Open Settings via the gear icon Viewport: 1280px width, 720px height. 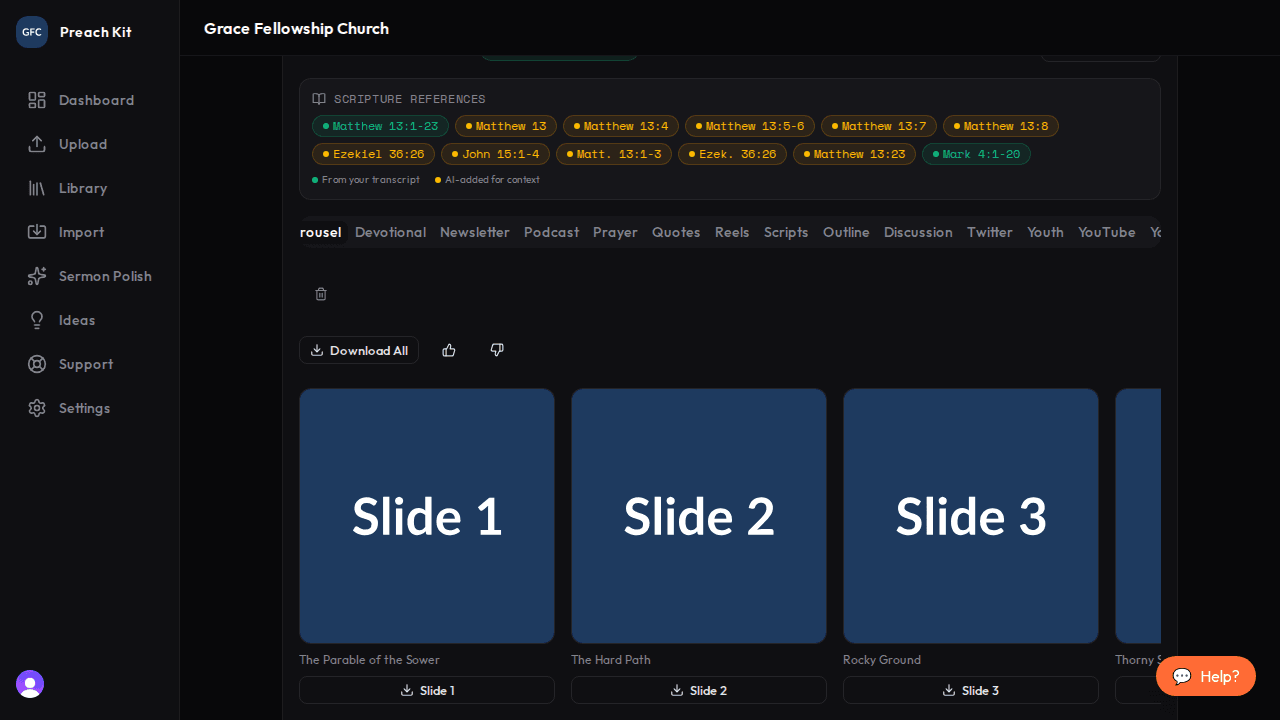coord(37,408)
